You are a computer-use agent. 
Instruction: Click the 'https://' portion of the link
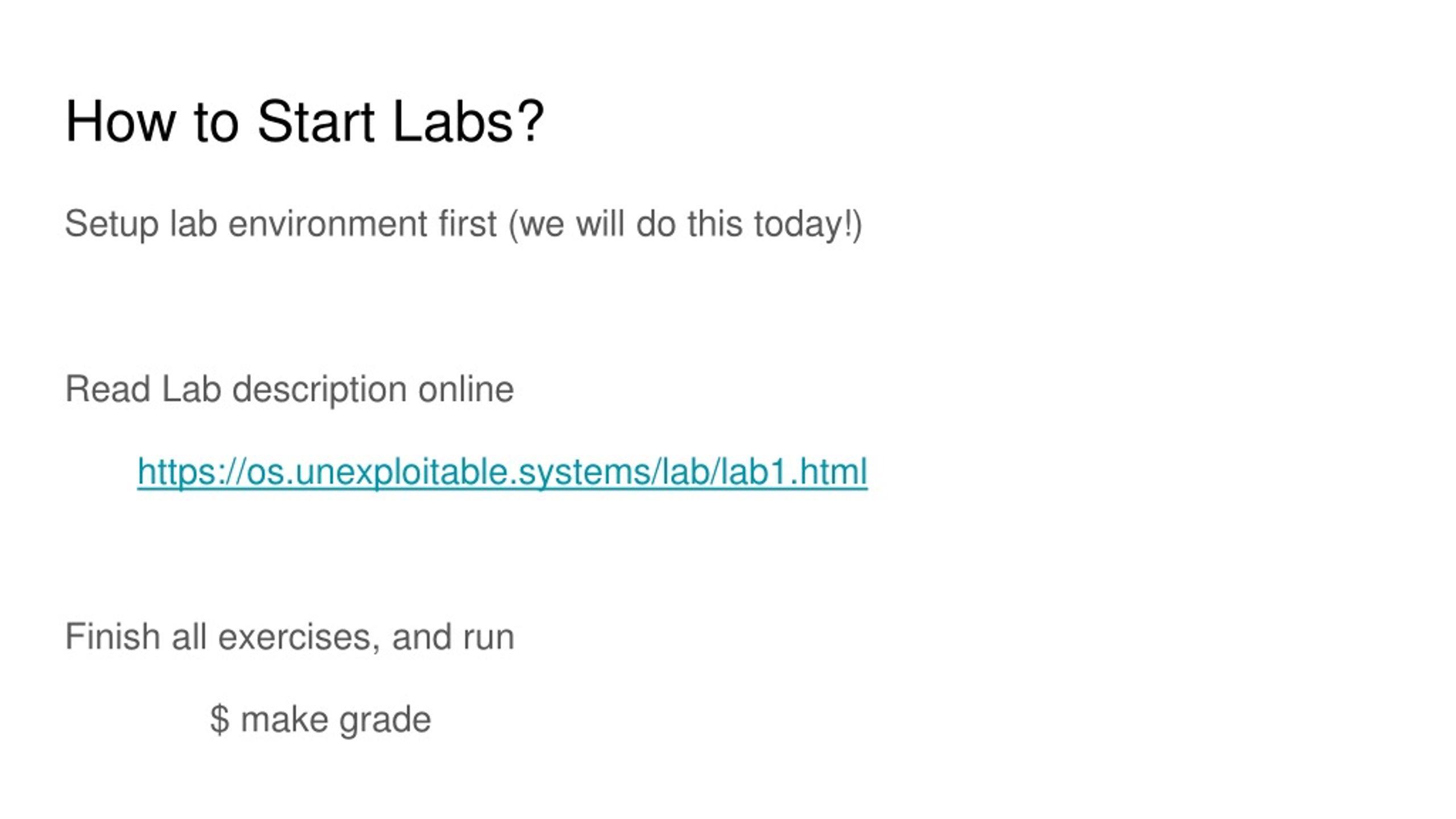(x=192, y=472)
